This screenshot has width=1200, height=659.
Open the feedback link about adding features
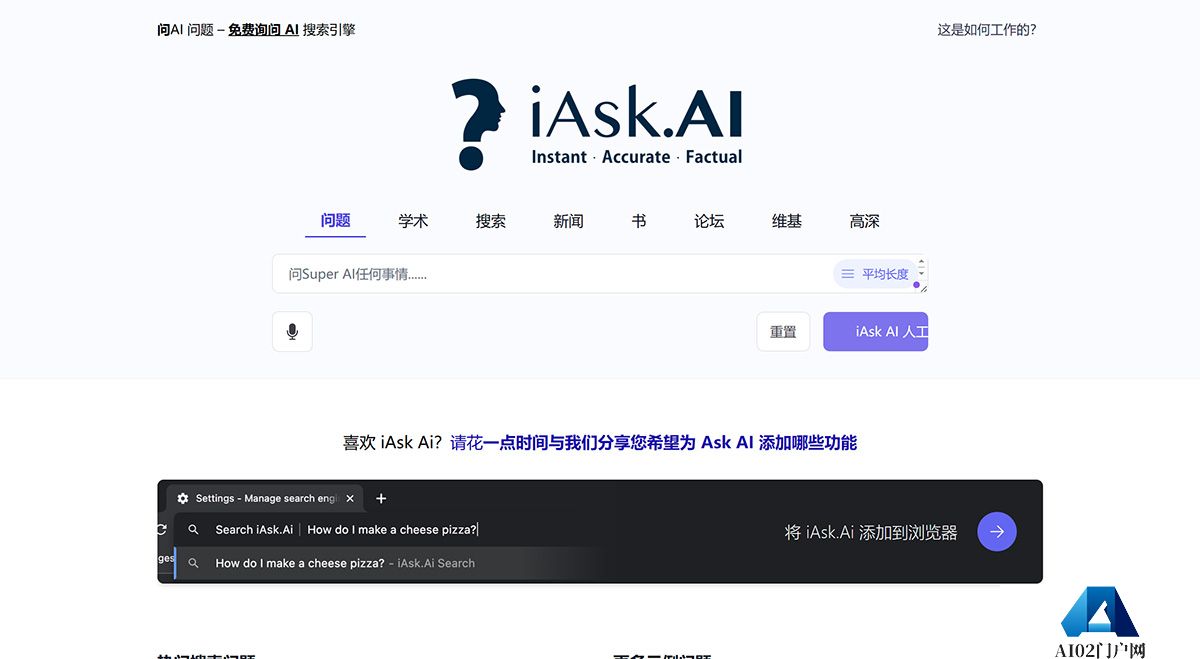[654, 442]
